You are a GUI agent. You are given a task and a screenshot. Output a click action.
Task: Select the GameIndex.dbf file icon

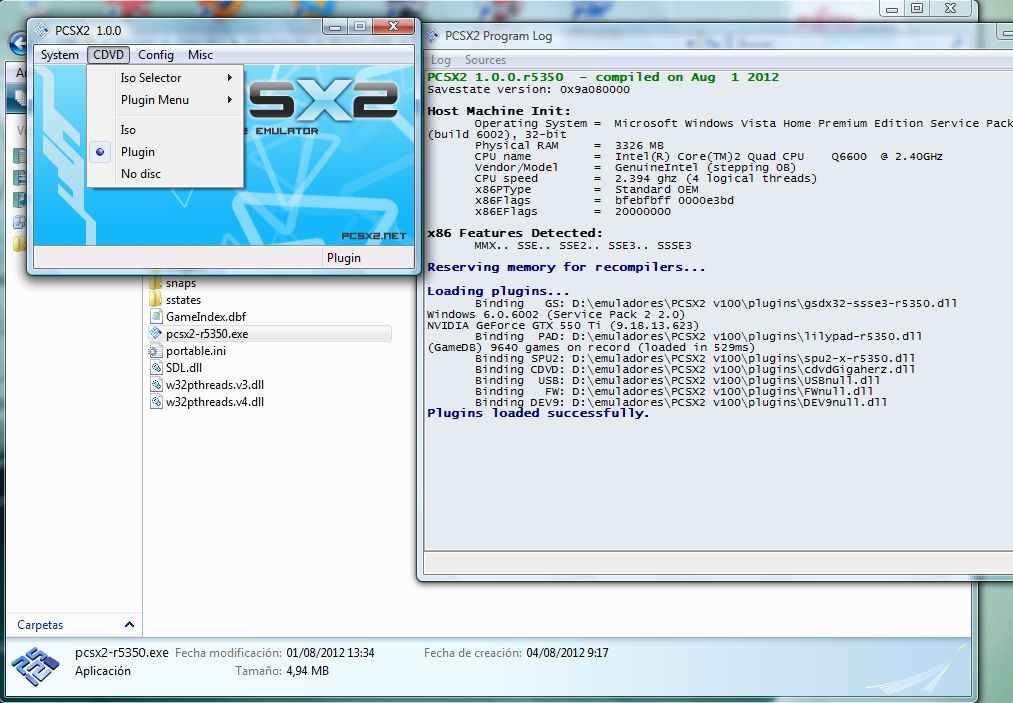click(x=156, y=317)
